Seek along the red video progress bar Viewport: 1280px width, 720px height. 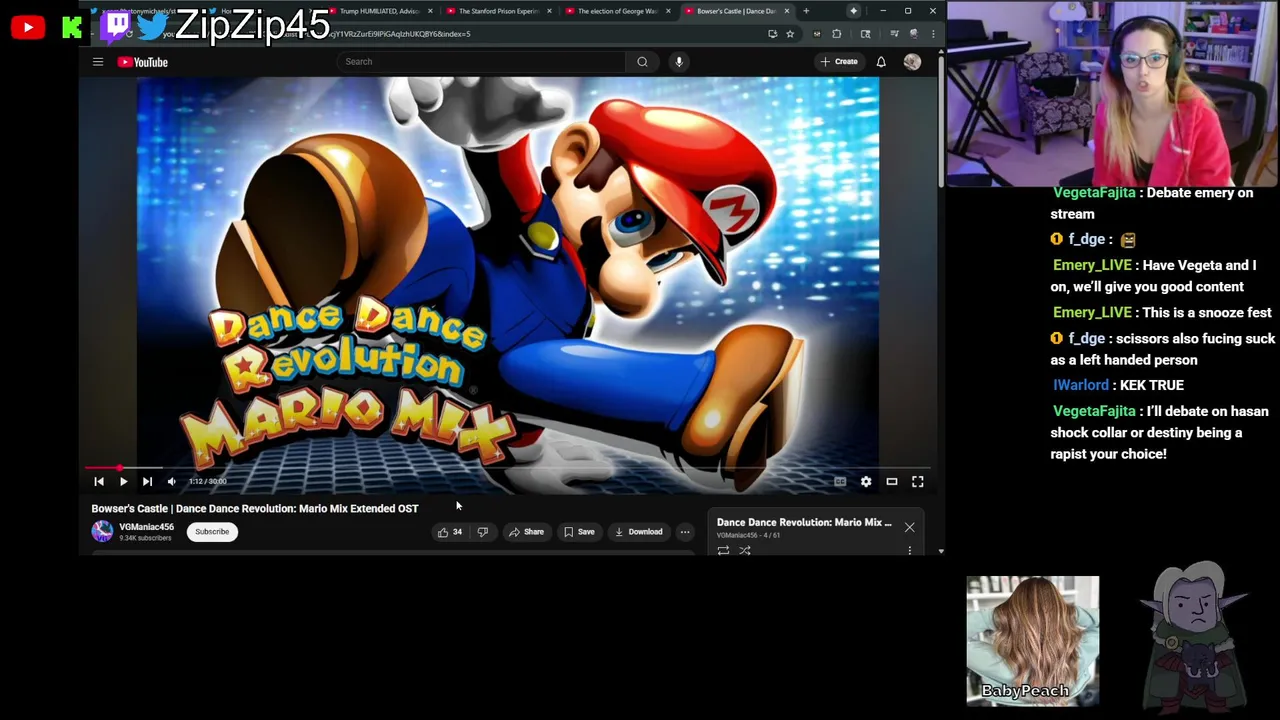point(508,468)
